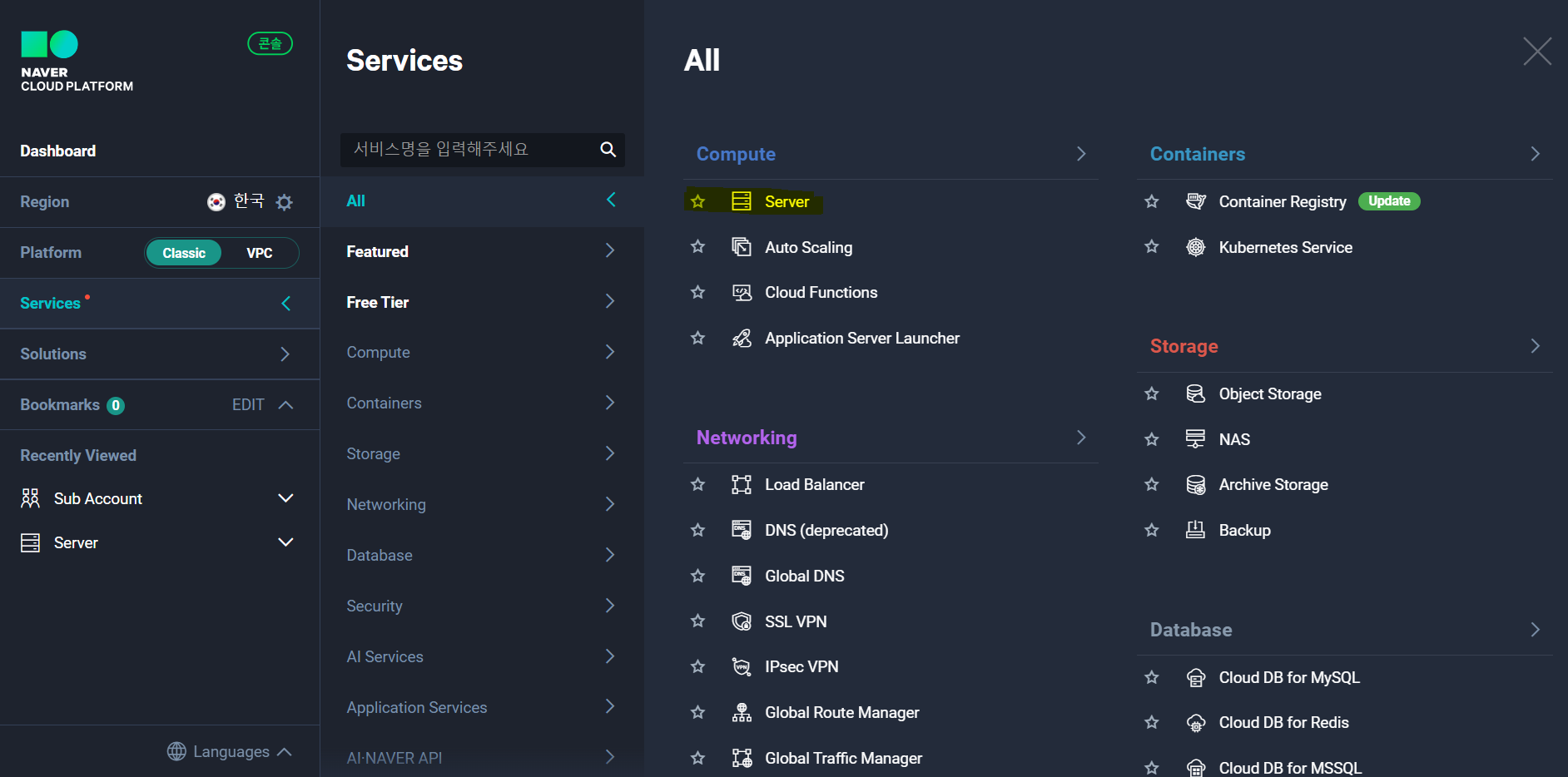Expand Sub Account recently viewed entry
This screenshot has height=777, width=1568.
285,498
